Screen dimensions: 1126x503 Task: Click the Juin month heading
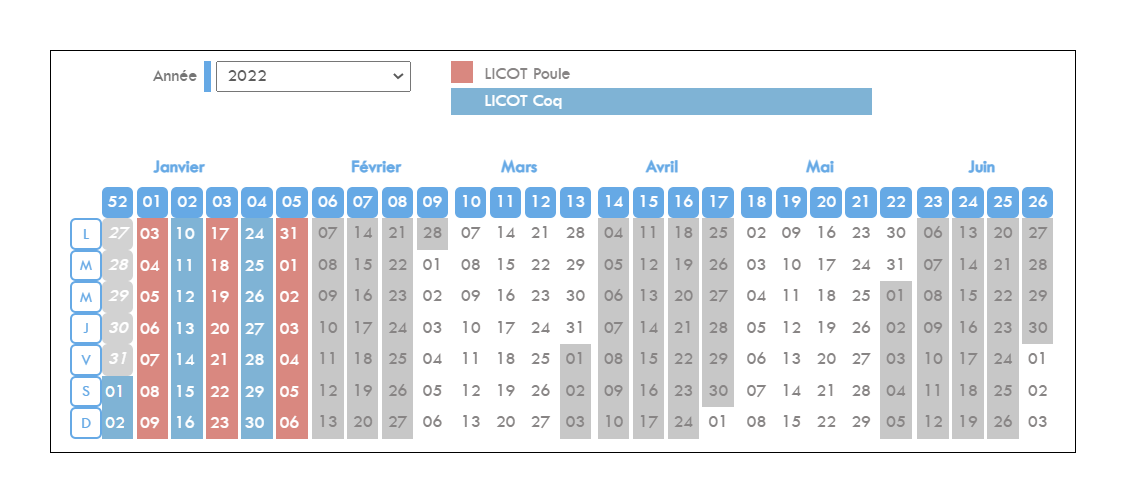pyautogui.click(x=982, y=167)
